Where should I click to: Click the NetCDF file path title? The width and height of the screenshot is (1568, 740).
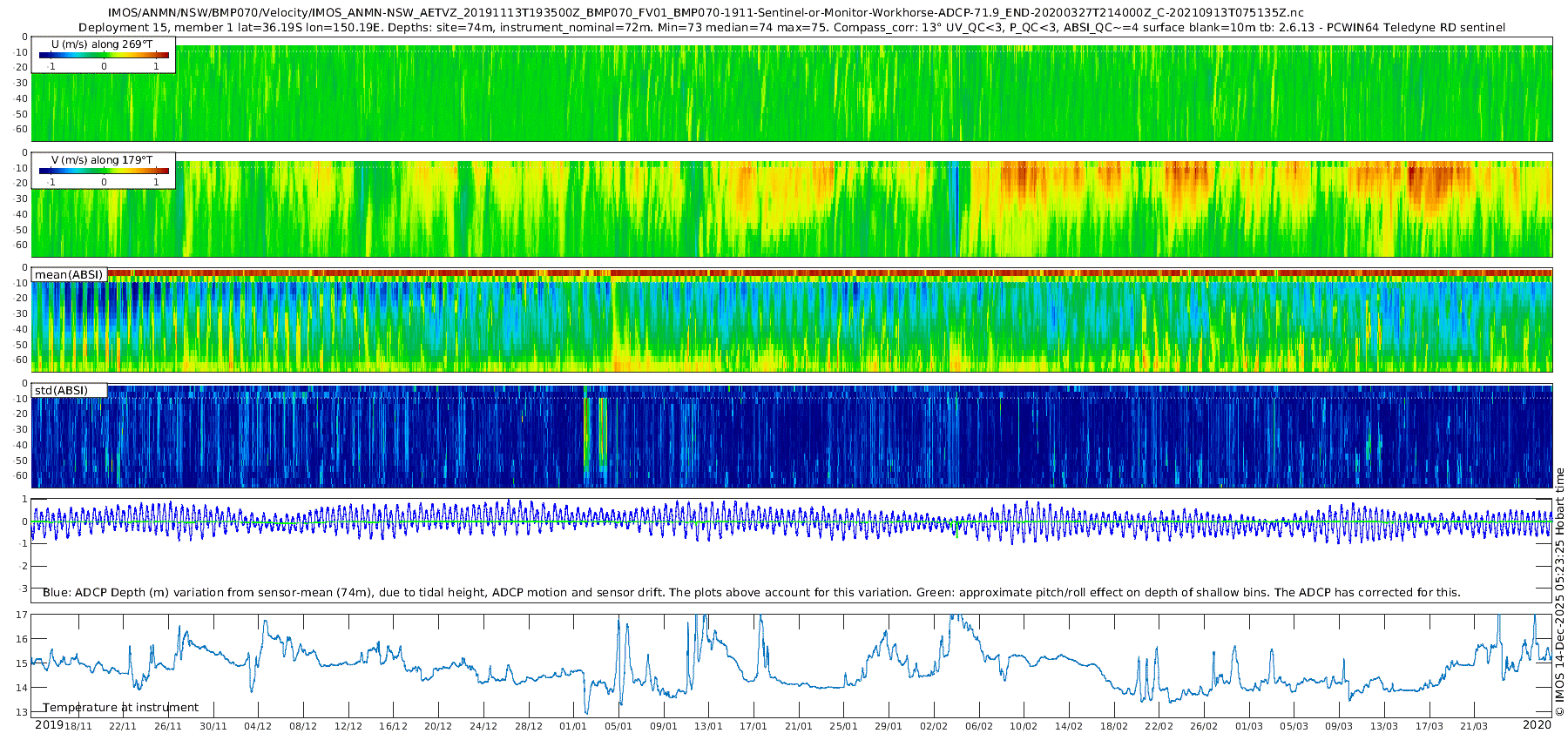[706, 13]
